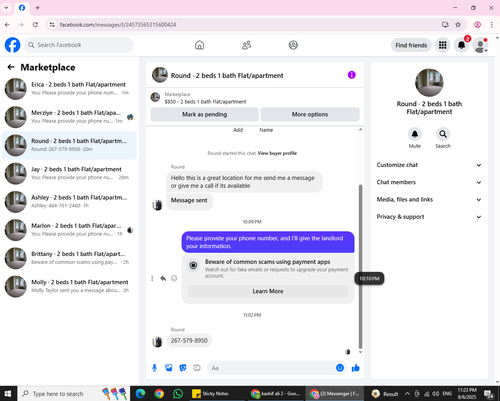Open Sticky Notes in taskbar
This screenshot has height=401, width=500.
point(210,394)
